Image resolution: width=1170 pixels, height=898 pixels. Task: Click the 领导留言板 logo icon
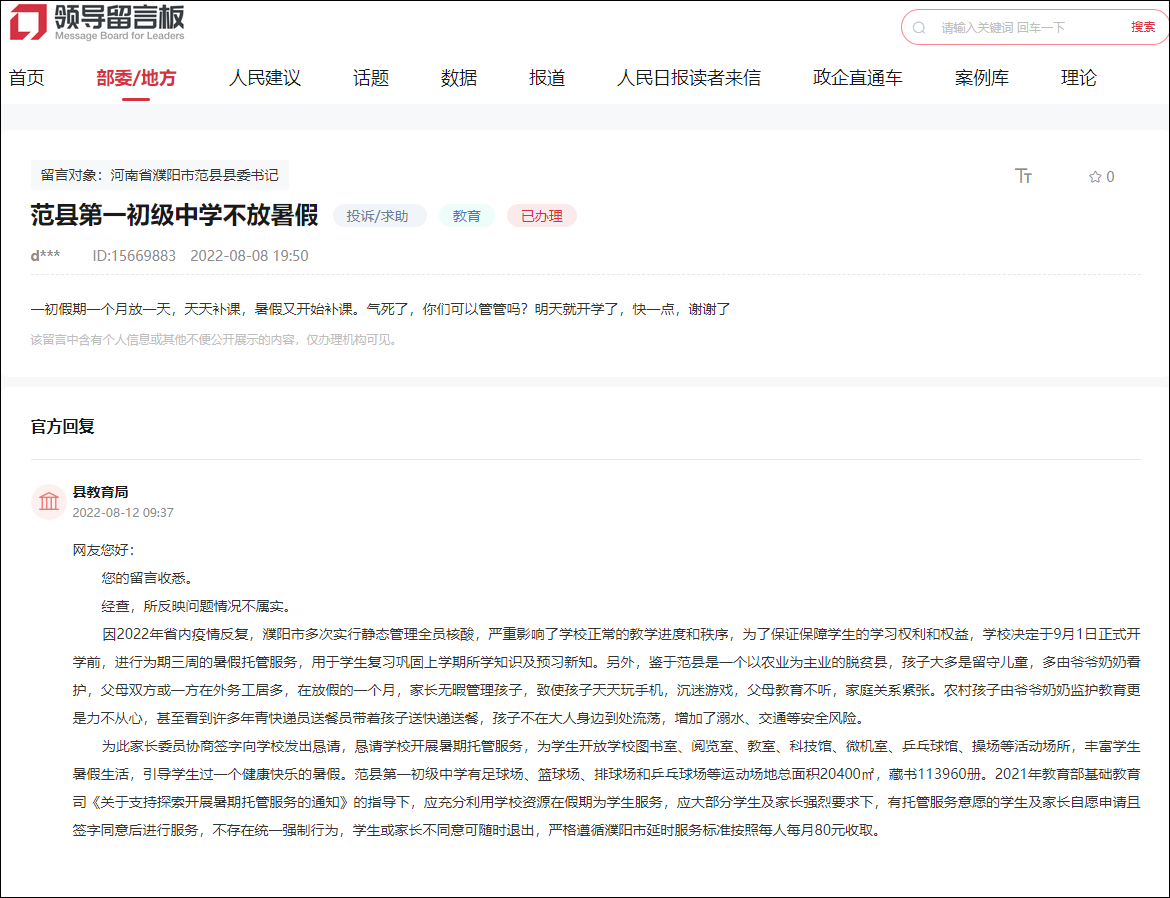pyautogui.click(x=28, y=24)
